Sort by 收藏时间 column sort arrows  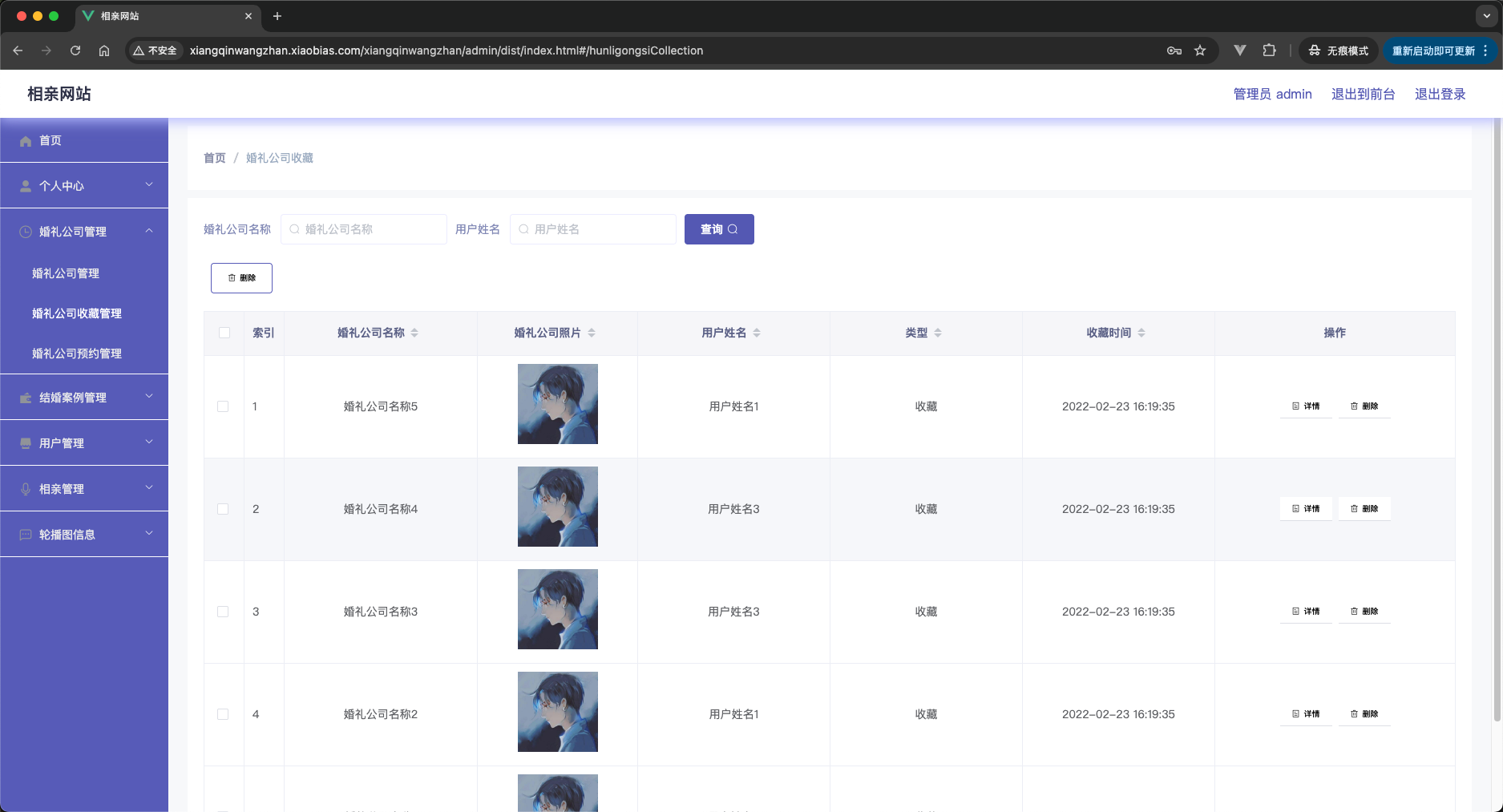pyautogui.click(x=1141, y=333)
